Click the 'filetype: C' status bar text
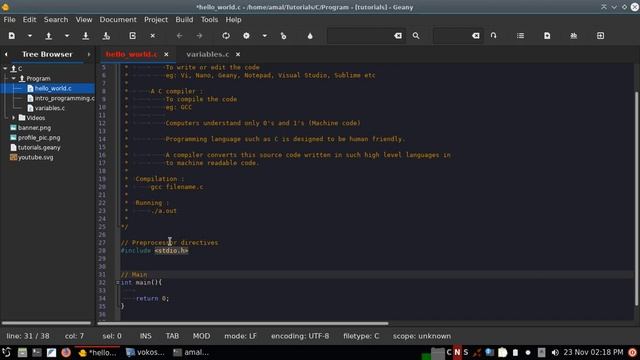This screenshot has width=640, height=360. 361,336
